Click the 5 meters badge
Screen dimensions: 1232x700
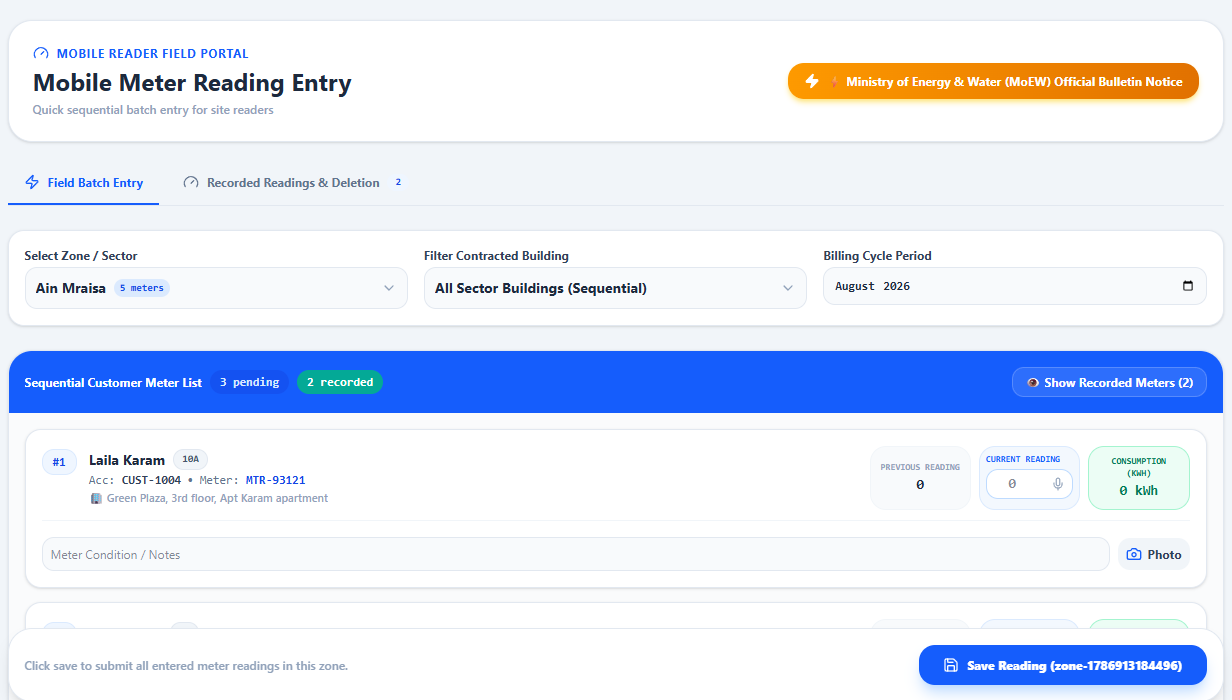pos(141,288)
